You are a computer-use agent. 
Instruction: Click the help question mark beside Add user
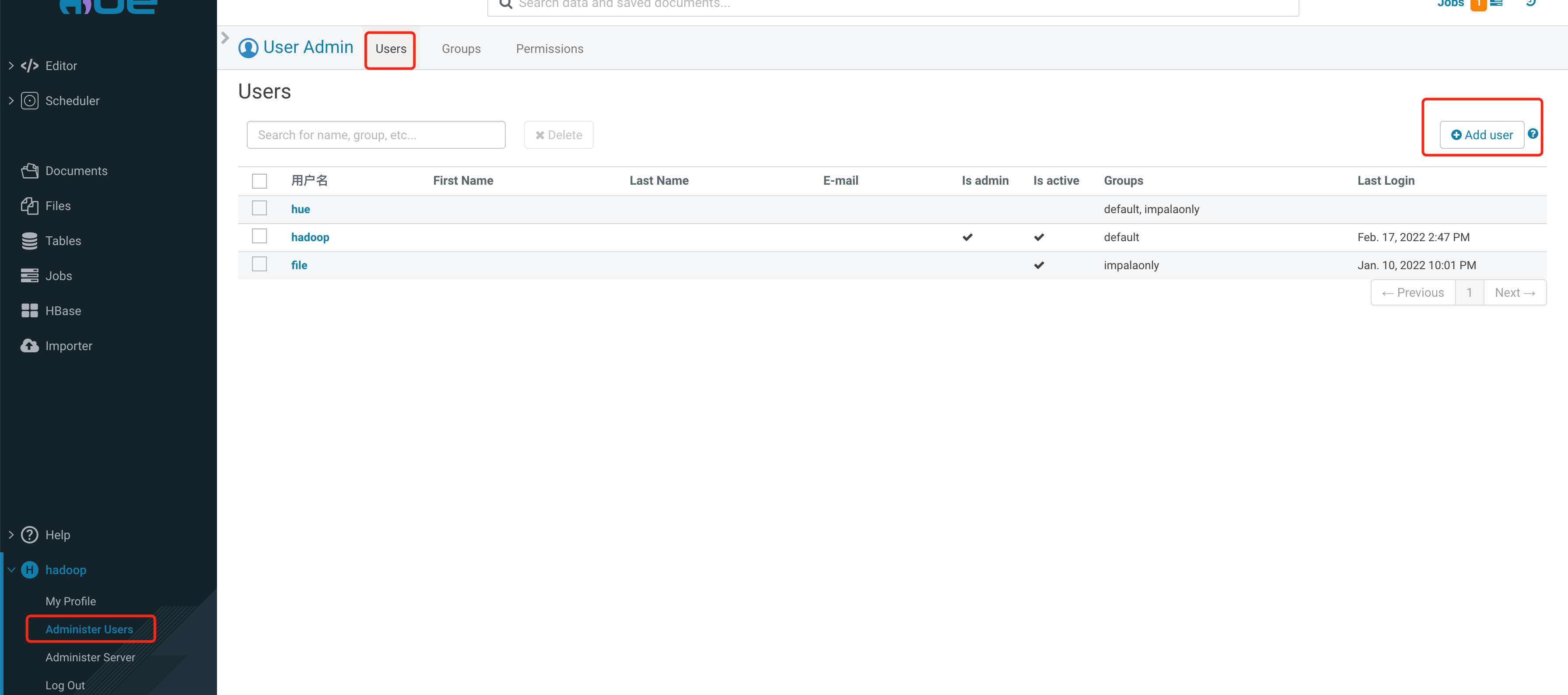1533,134
